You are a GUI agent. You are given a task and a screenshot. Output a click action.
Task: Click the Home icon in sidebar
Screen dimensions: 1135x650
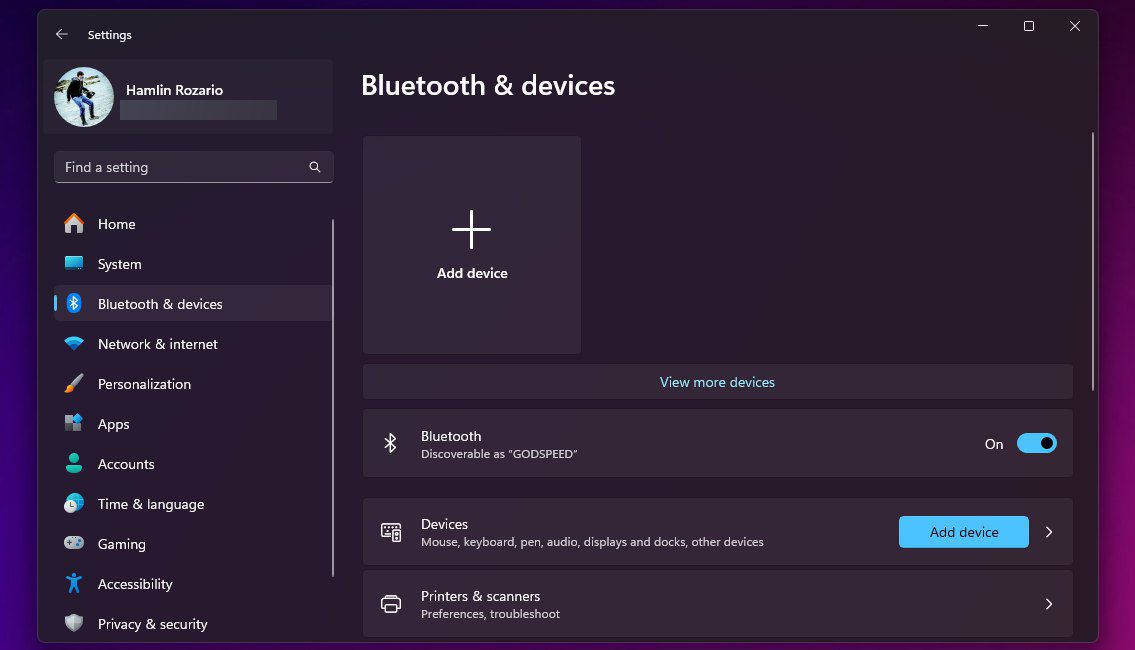pos(74,224)
